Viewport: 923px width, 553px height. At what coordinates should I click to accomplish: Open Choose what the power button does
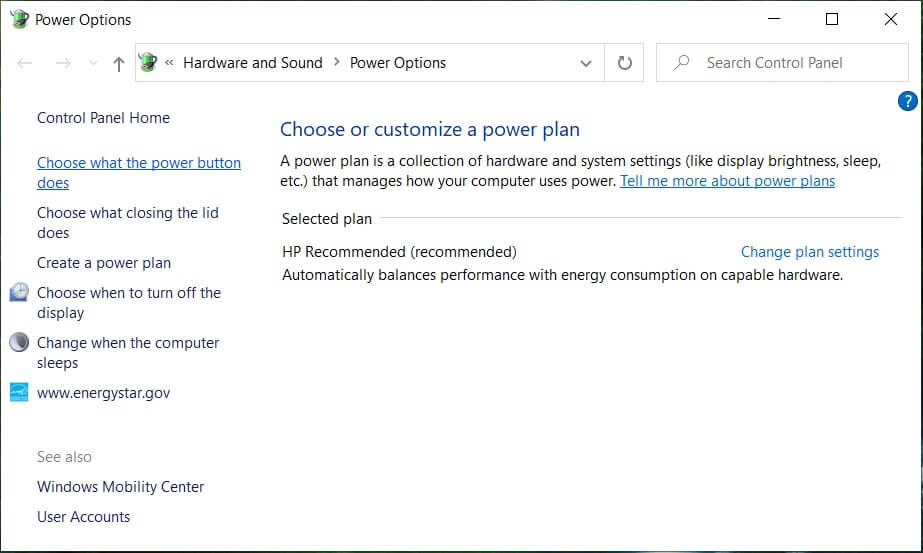[x=138, y=163]
